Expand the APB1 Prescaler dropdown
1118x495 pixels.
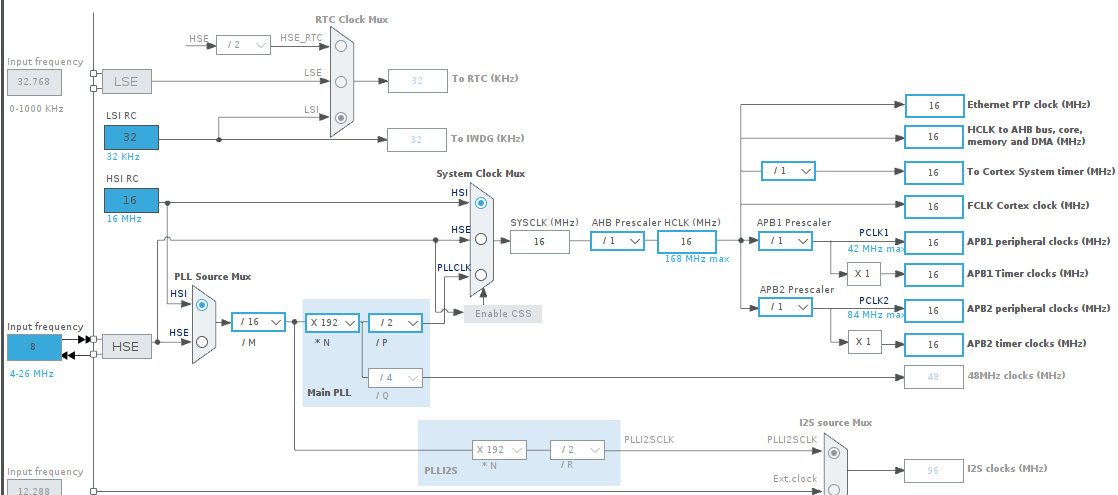pos(785,241)
